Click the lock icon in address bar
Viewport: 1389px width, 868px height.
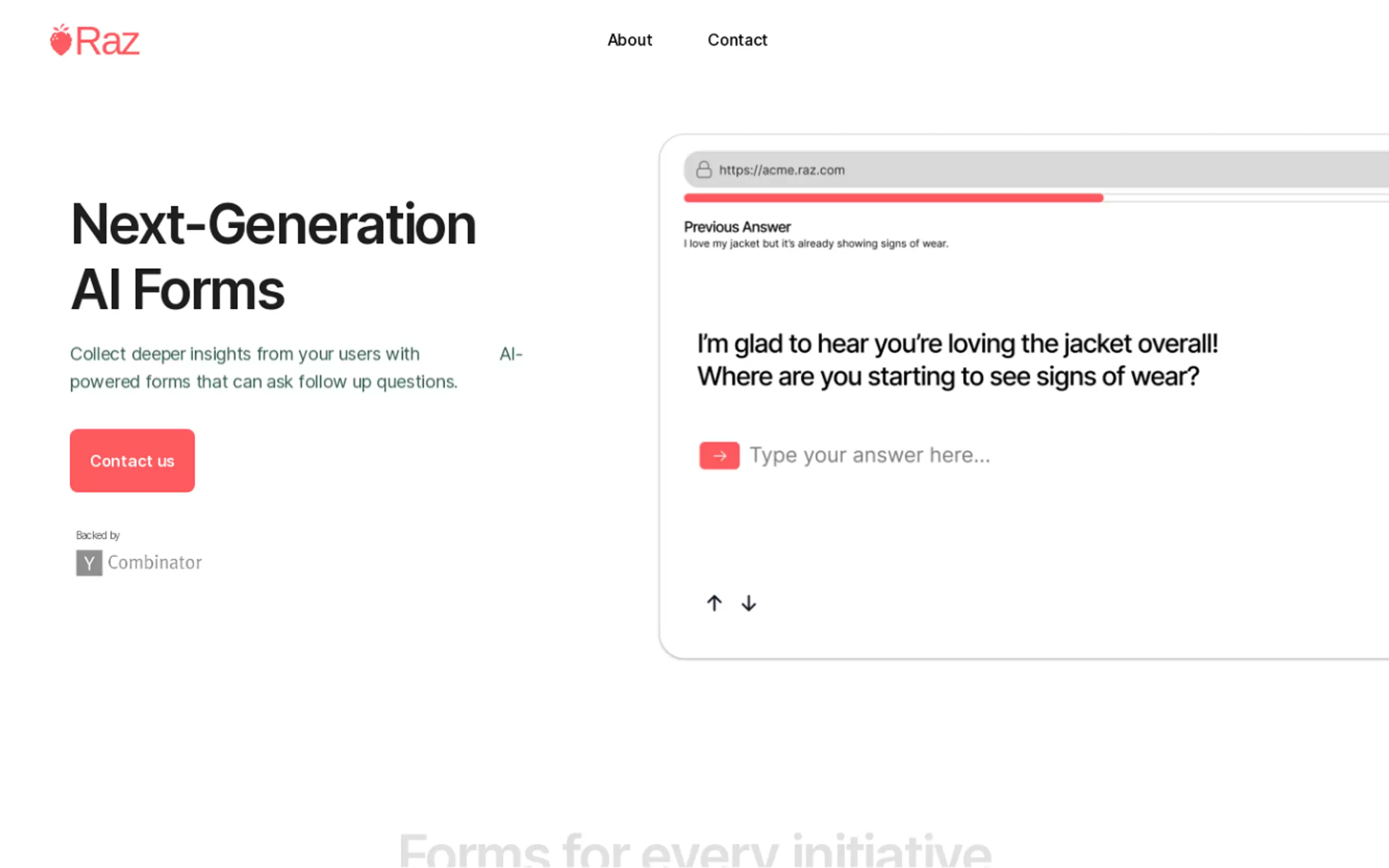click(703, 169)
